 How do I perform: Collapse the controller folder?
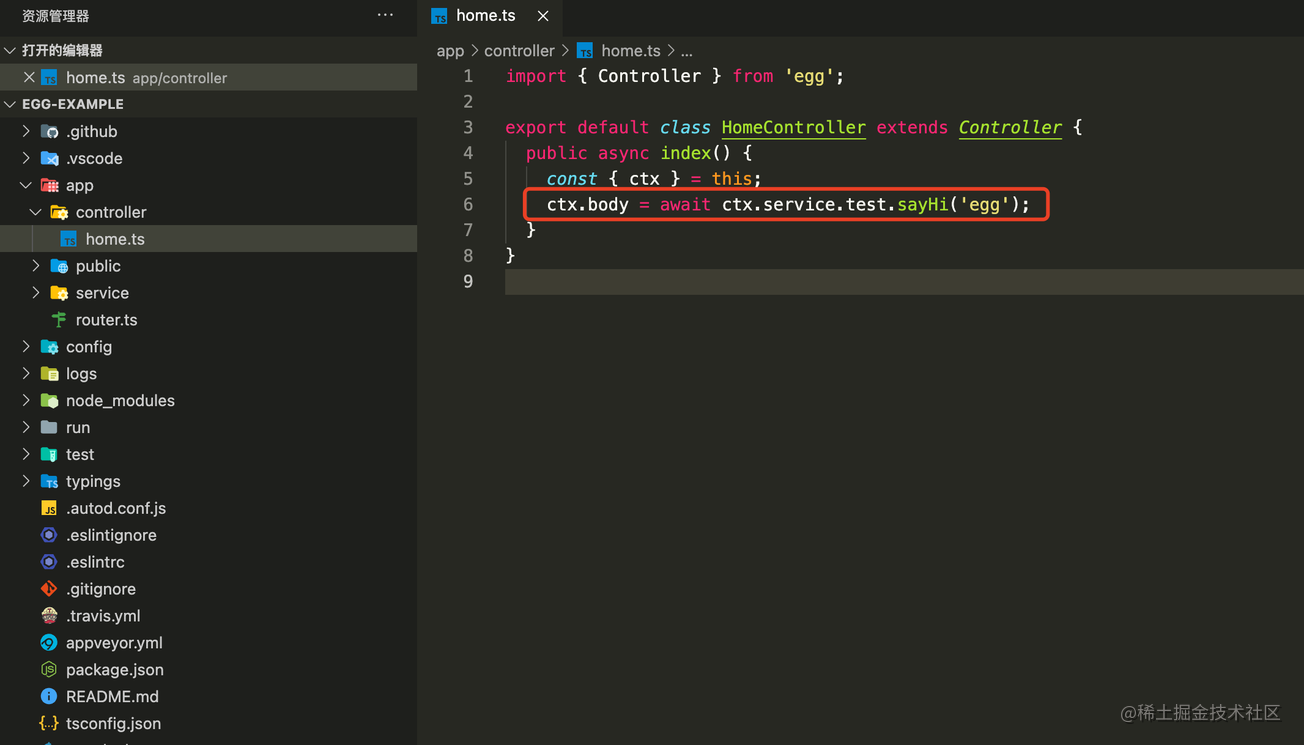[36, 212]
